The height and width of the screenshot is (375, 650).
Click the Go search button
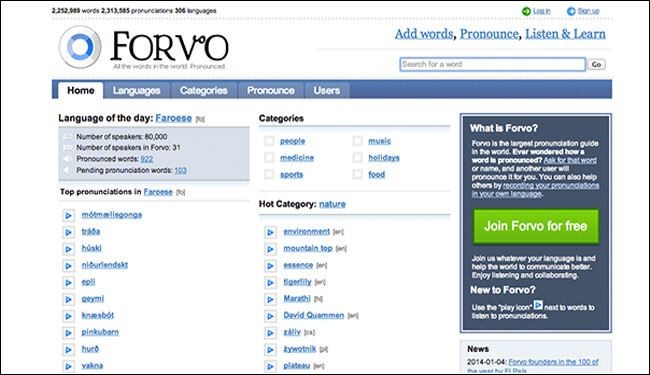click(596, 64)
